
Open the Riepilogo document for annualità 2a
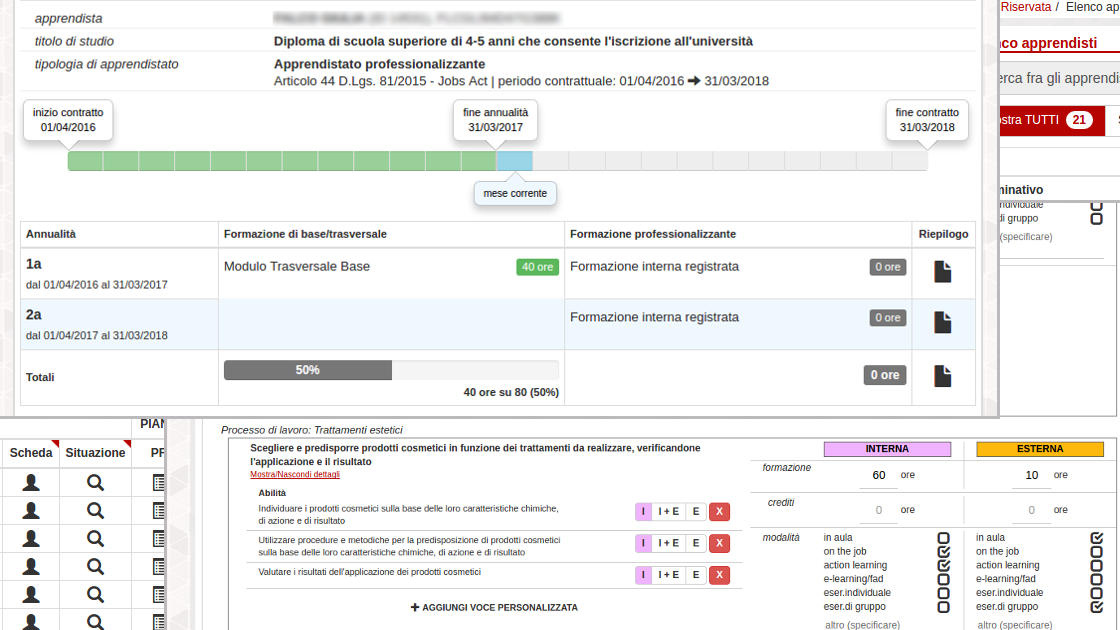tap(942, 322)
